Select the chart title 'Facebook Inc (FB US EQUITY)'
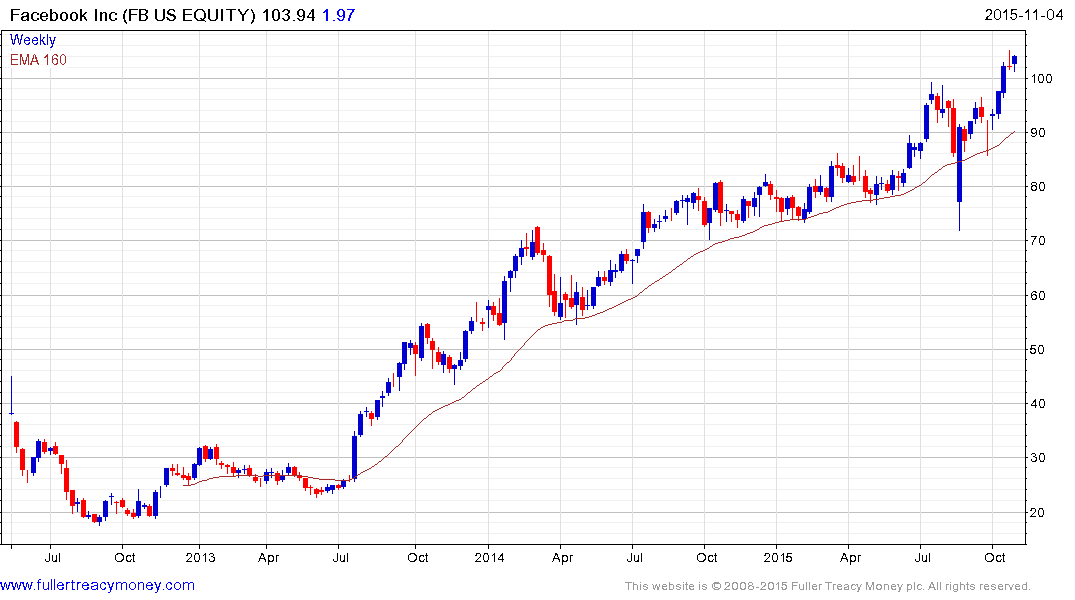The height and width of the screenshot is (600, 1075). (x=133, y=14)
